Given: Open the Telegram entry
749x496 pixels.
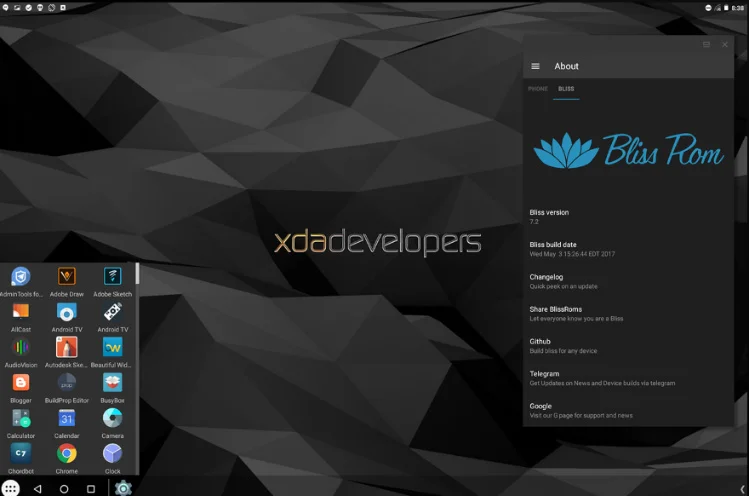Looking at the screenshot, I should 628,378.
